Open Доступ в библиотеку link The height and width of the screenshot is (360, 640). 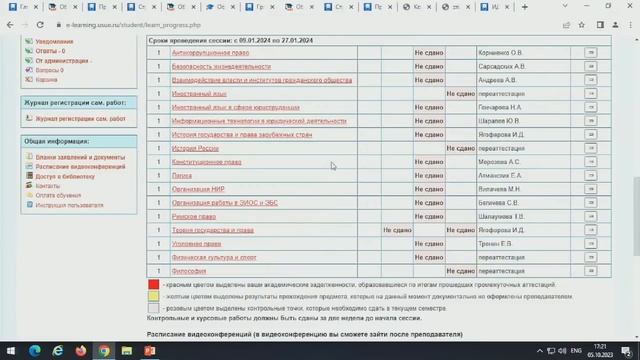[65, 177]
